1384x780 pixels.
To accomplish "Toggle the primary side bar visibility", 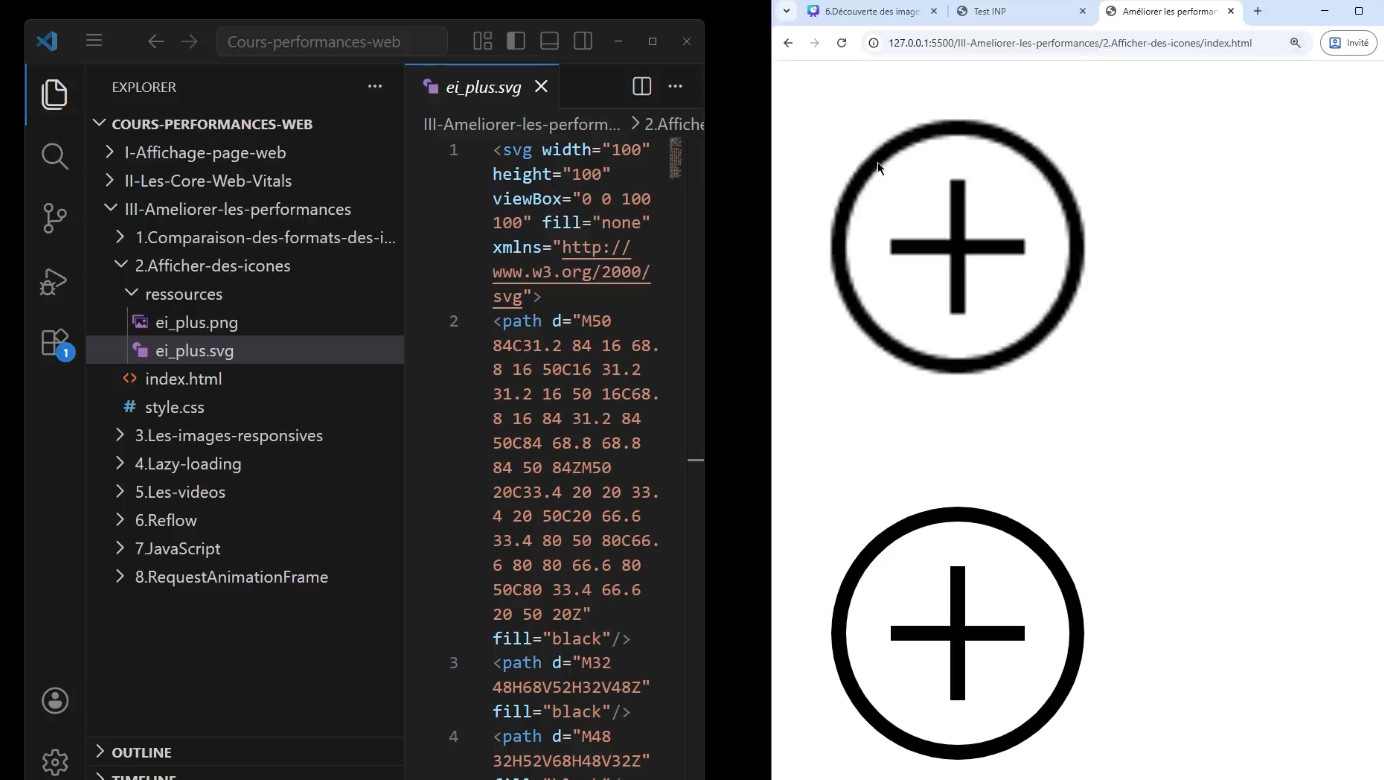I will coord(516,41).
